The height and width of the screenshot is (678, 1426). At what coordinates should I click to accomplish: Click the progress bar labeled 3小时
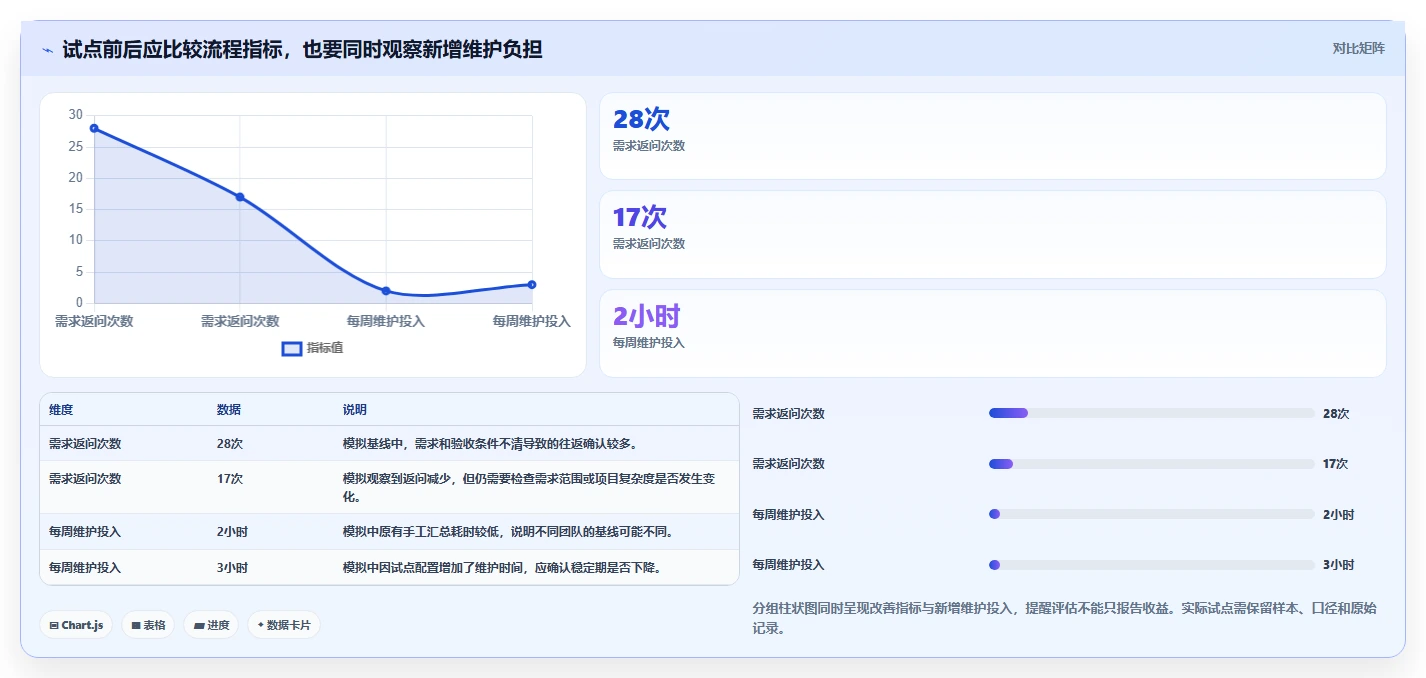click(1151, 565)
